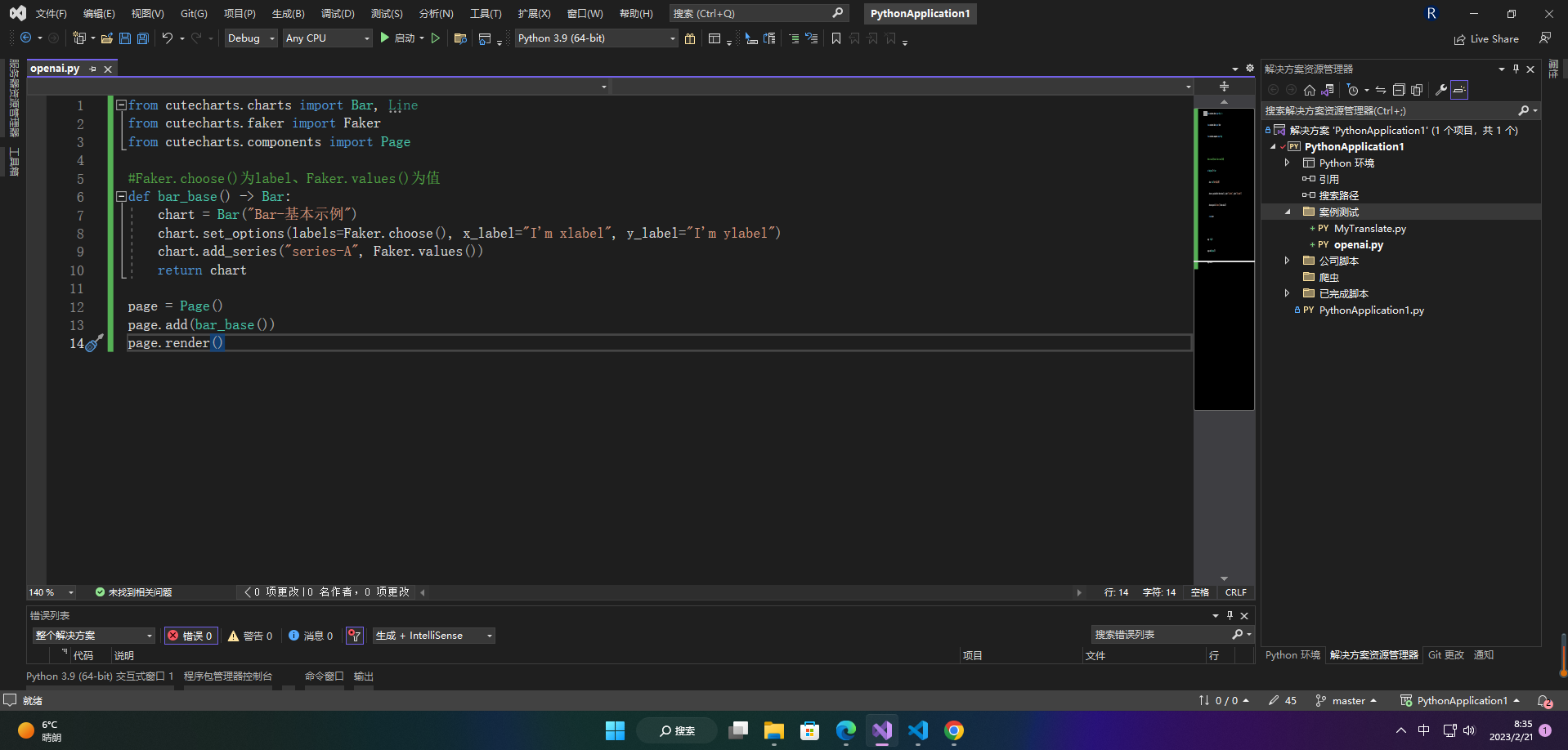Click the pending changes filter clock icon

pyautogui.click(x=1353, y=90)
